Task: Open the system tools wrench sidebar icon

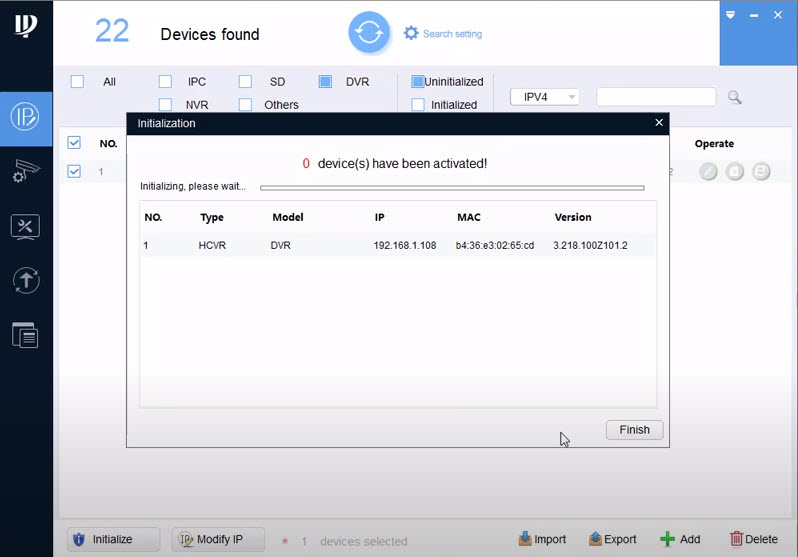Action: (25, 226)
